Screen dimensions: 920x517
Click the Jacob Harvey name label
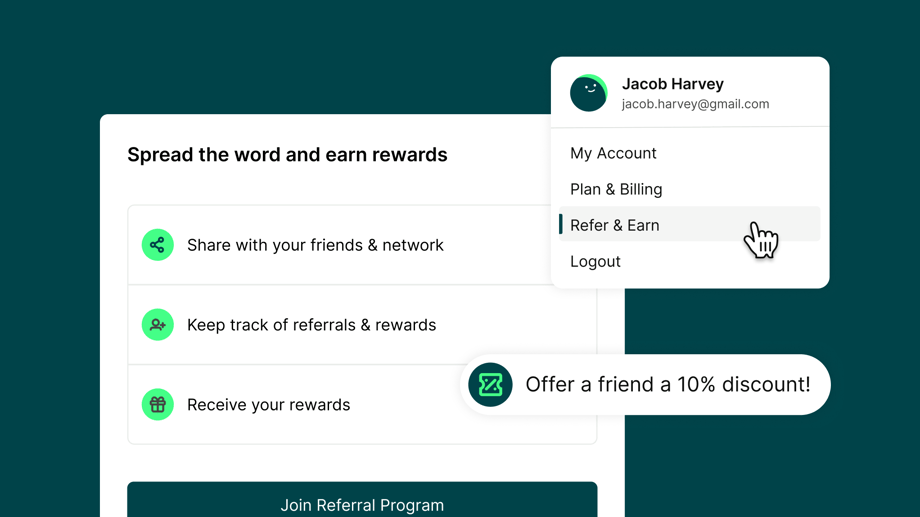pos(672,84)
